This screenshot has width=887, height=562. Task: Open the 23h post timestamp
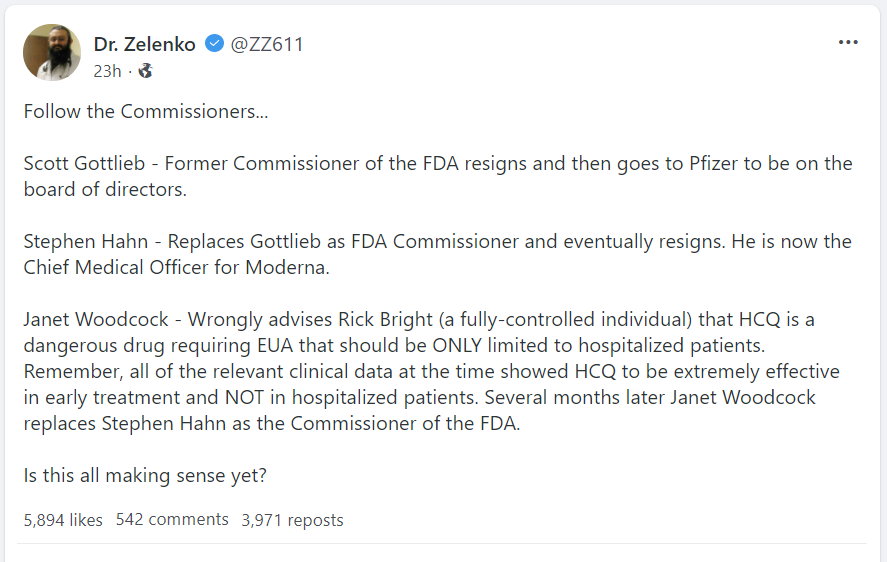pyautogui.click(x=107, y=71)
